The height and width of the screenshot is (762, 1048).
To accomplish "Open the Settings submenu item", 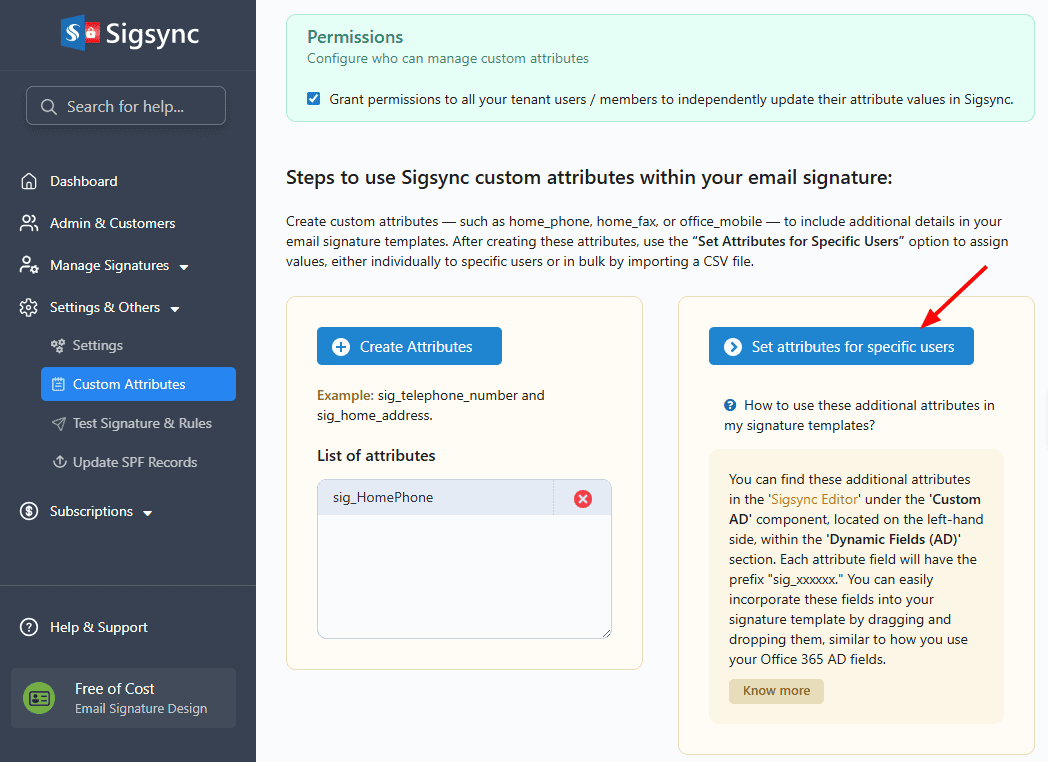I will click(97, 345).
